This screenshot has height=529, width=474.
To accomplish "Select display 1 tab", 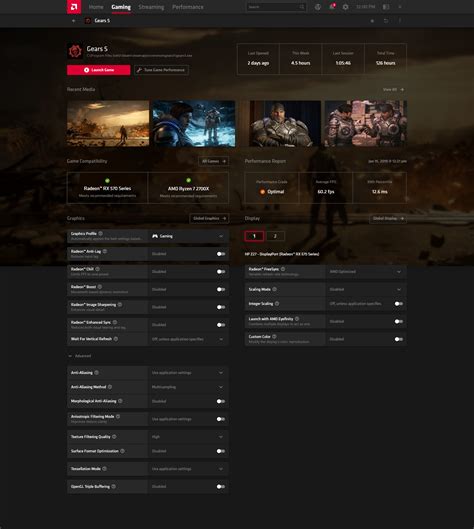I will click(254, 236).
